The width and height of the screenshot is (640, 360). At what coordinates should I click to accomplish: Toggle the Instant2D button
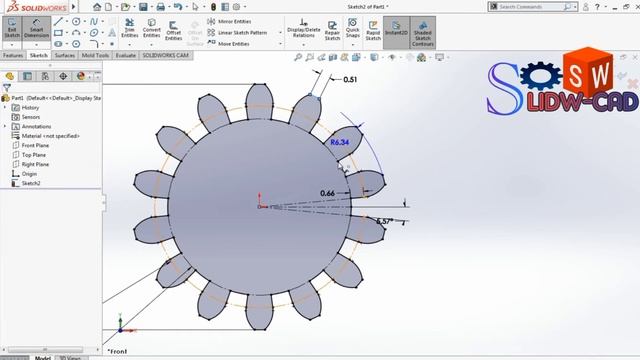pyautogui.click(x=396, y=32)
